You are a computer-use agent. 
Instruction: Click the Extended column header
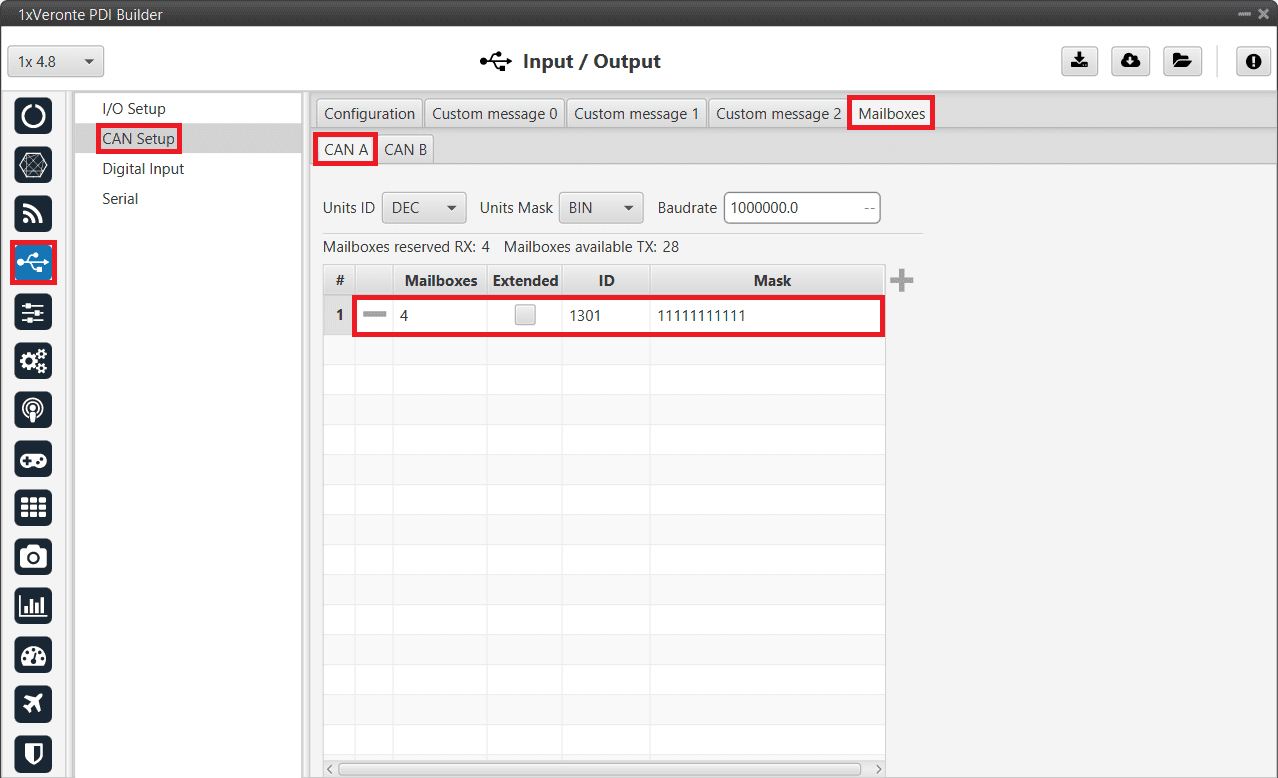click(525, 281)
